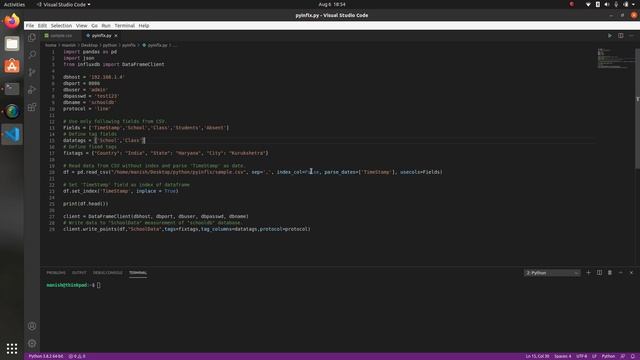This screenshot has width=640, height=360.
Task: Open the Edit menu
Action: pos(42,25)
